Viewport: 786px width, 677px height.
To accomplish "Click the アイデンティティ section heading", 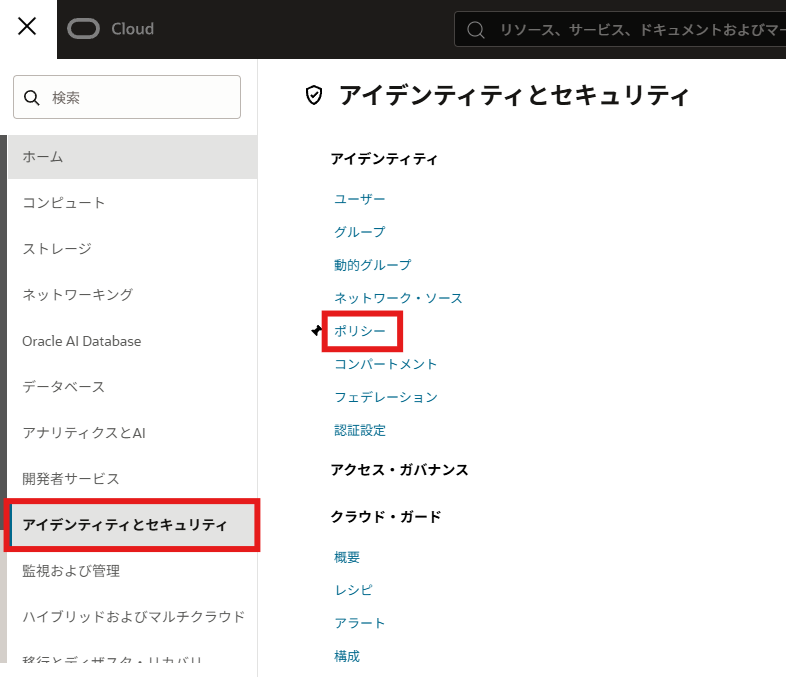I will click(x=384, y=159).
